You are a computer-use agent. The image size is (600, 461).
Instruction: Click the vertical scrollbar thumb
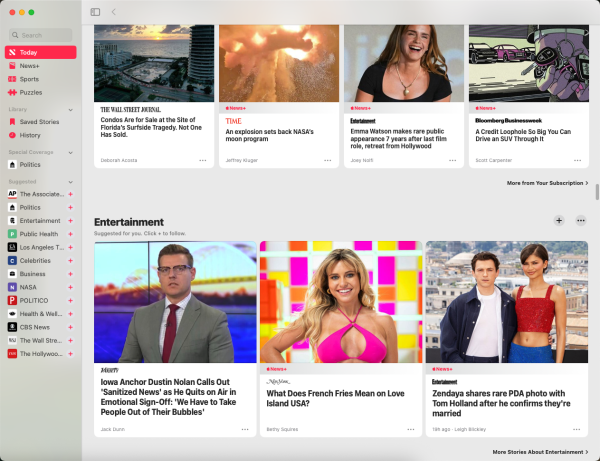coord(597,192)
